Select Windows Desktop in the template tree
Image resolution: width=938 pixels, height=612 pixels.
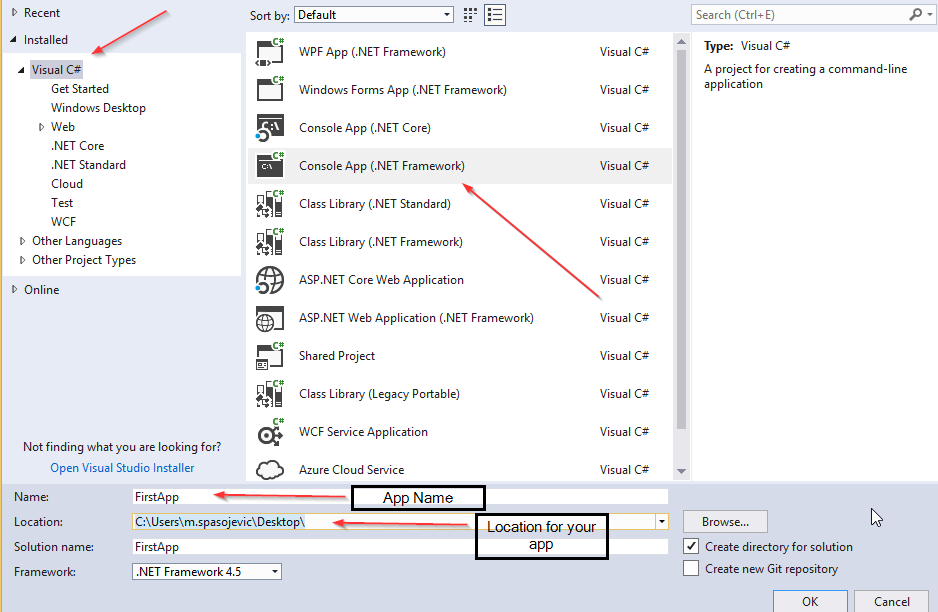tap(98, 107)
